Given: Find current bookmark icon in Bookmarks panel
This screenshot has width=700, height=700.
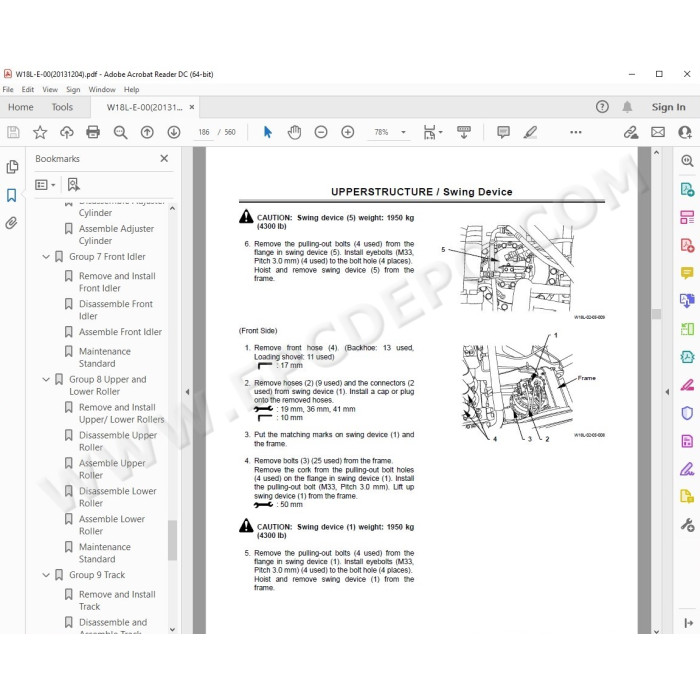Looking at the screenshot, I should 73,184.
